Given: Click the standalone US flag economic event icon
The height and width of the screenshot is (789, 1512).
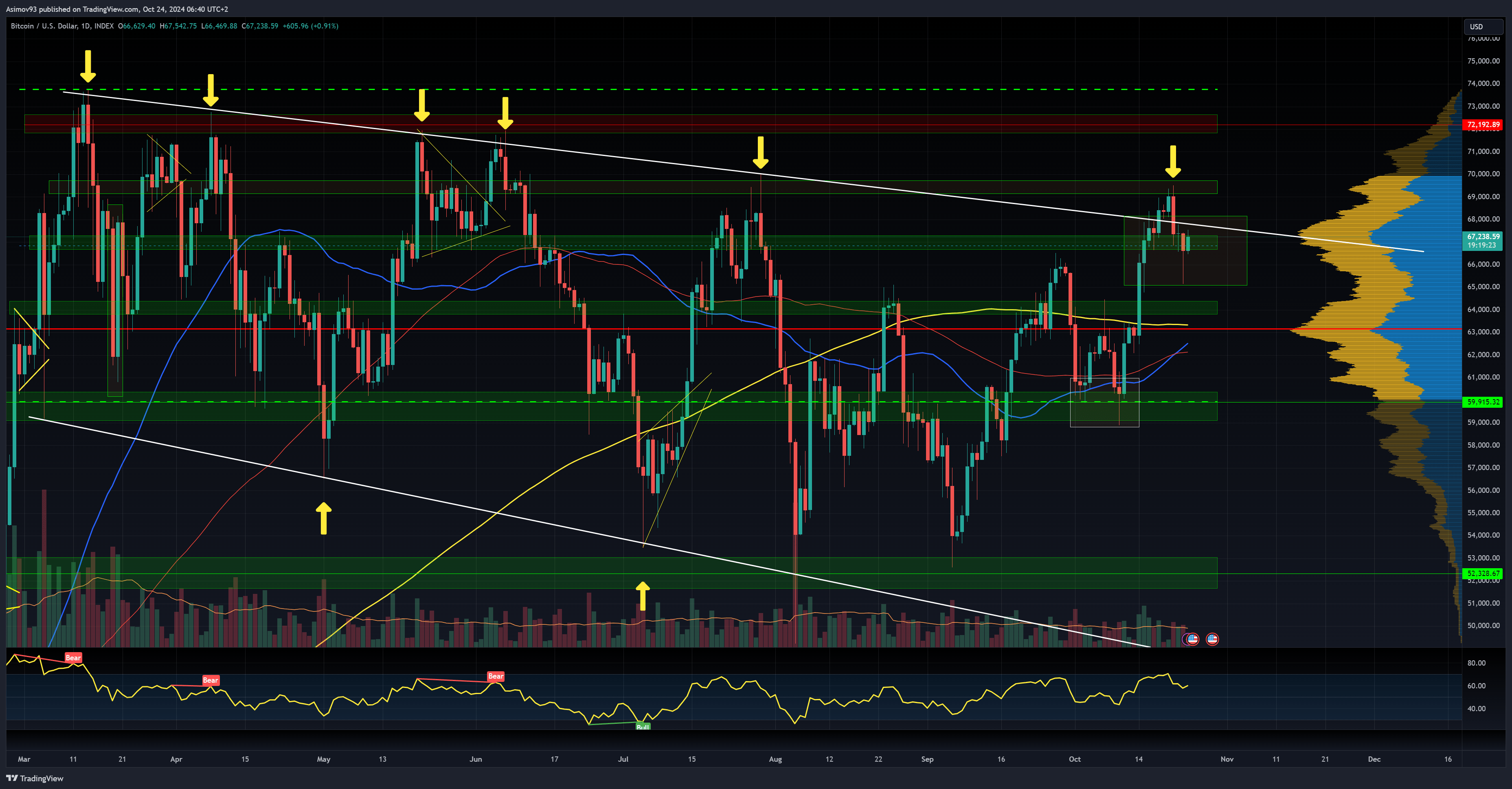Looking at the screenshot, I should (1212, 639).
